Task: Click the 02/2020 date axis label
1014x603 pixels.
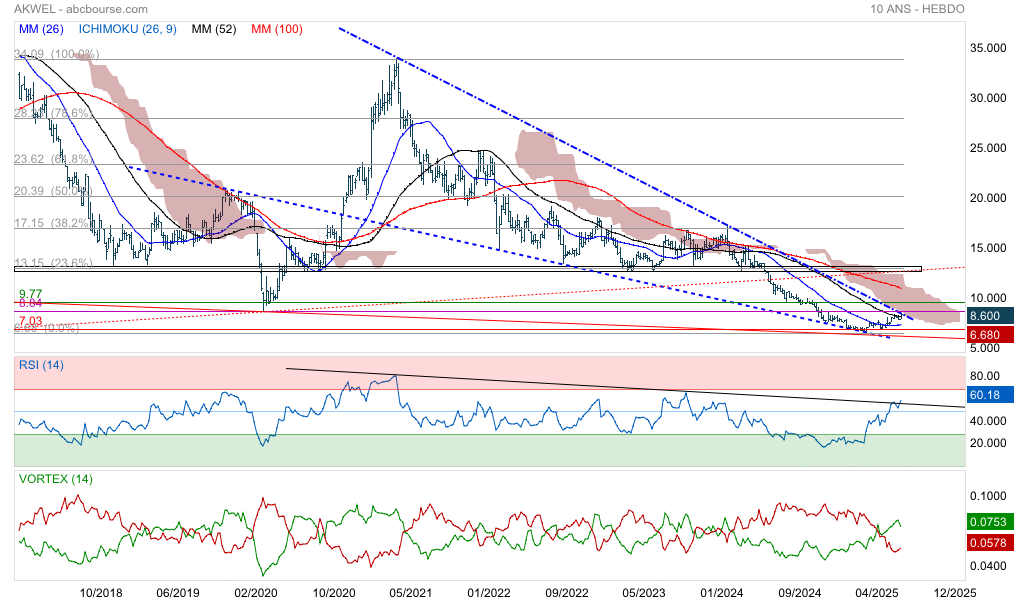Action: (x=255, y=593)
